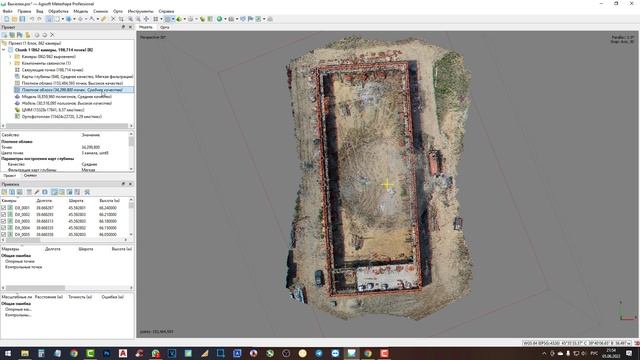Open the Правка menu
Image resolution: width=640 pixels, height=360 pixels.
(x=24, y=11)
